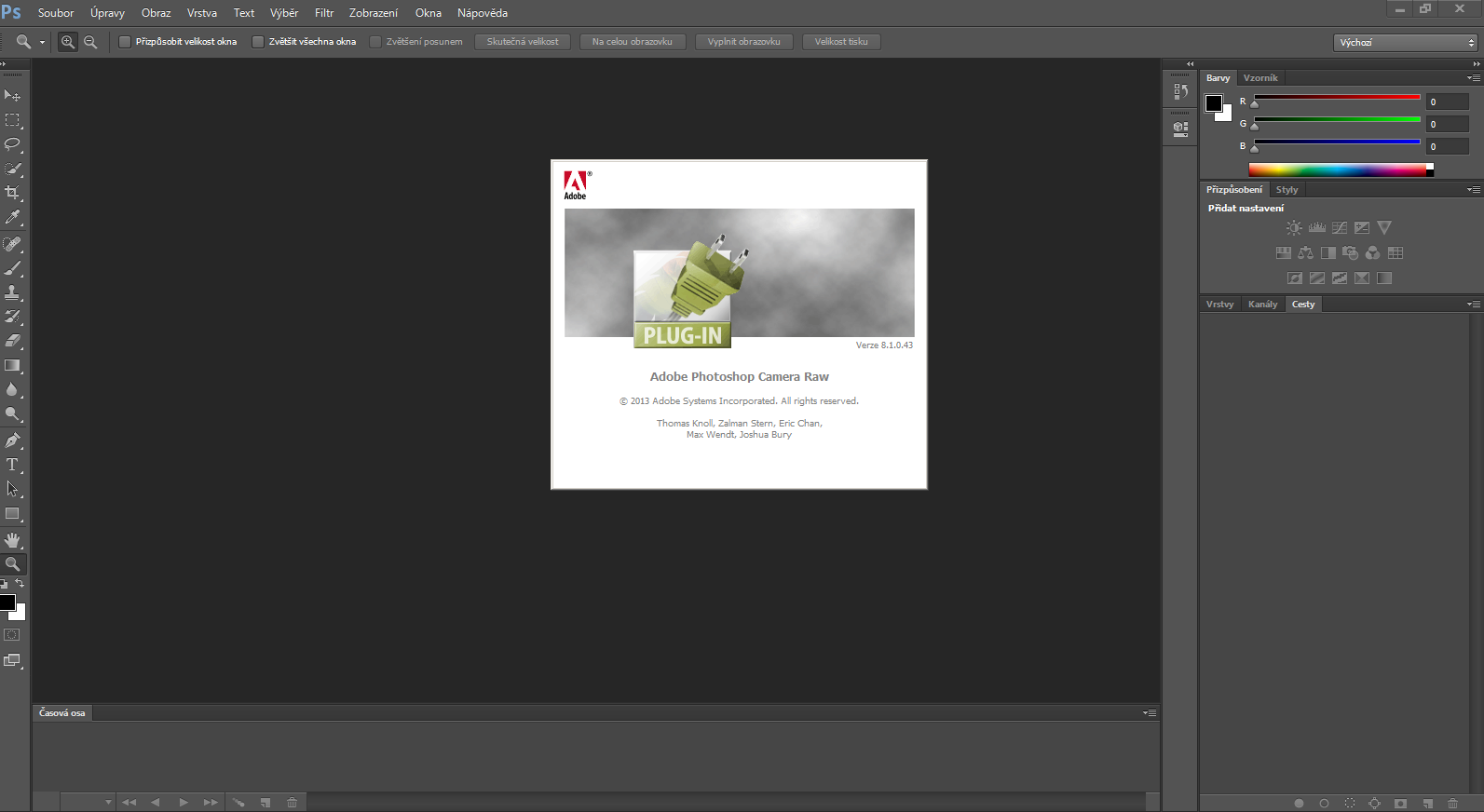The image size is (1484, 812).
Task: Change the screen mode
Action: point(12,661)
